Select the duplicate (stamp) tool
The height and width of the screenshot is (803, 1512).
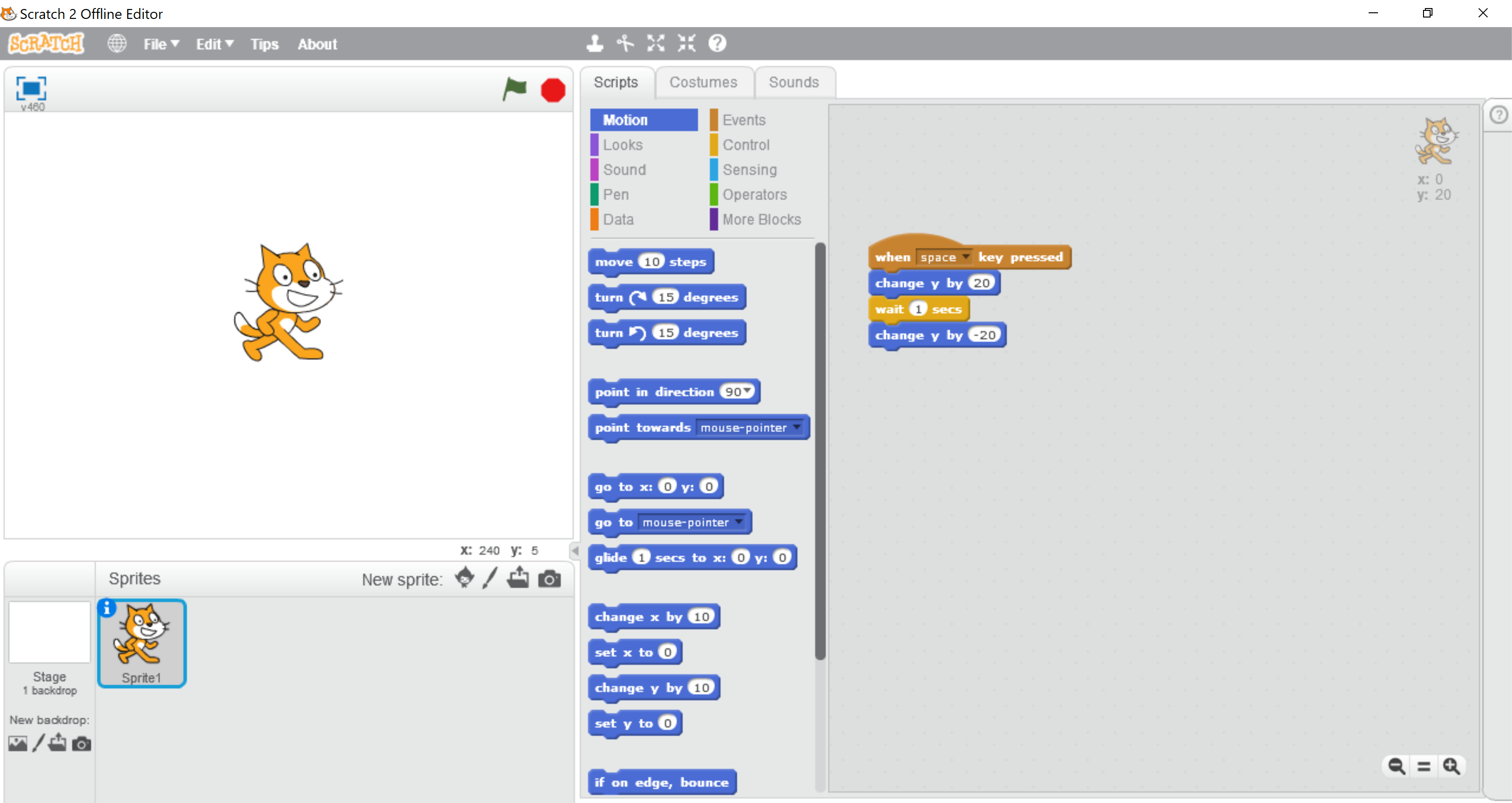click(x=595, y=44)
